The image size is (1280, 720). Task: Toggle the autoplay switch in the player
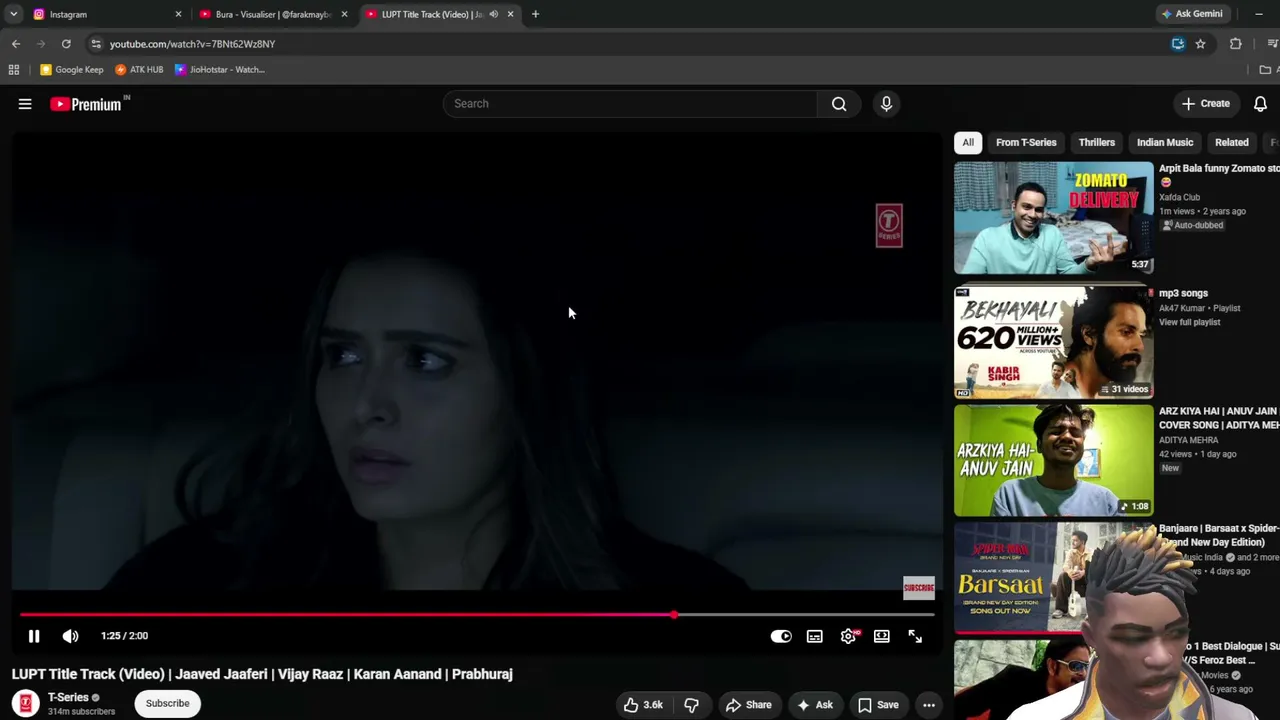click(781, 636)
